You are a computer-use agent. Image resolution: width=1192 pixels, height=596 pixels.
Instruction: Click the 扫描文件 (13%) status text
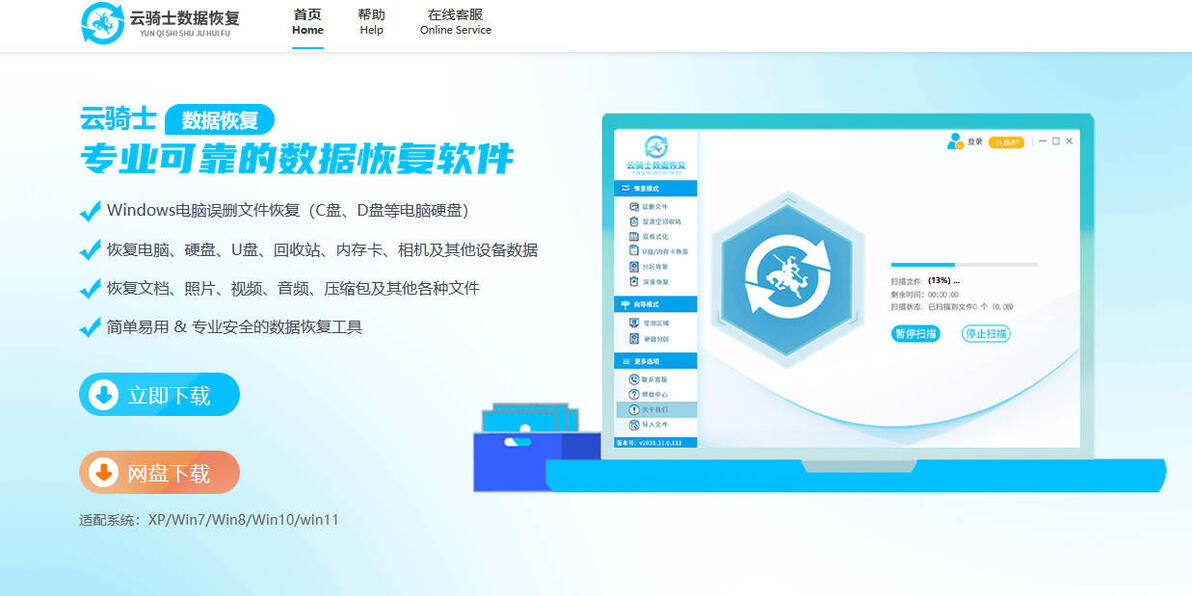tap(925, 281)
